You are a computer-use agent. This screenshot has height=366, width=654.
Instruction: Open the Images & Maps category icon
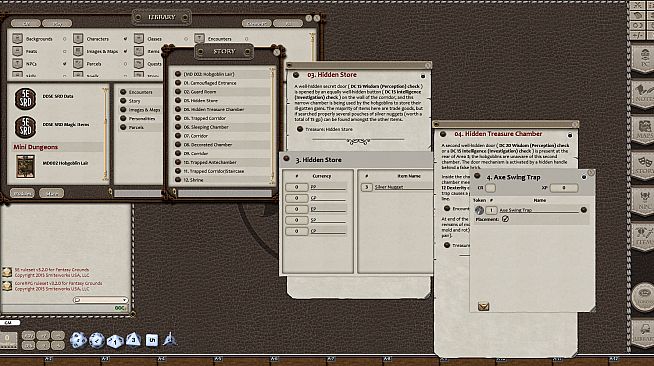(x=78, y=51)
